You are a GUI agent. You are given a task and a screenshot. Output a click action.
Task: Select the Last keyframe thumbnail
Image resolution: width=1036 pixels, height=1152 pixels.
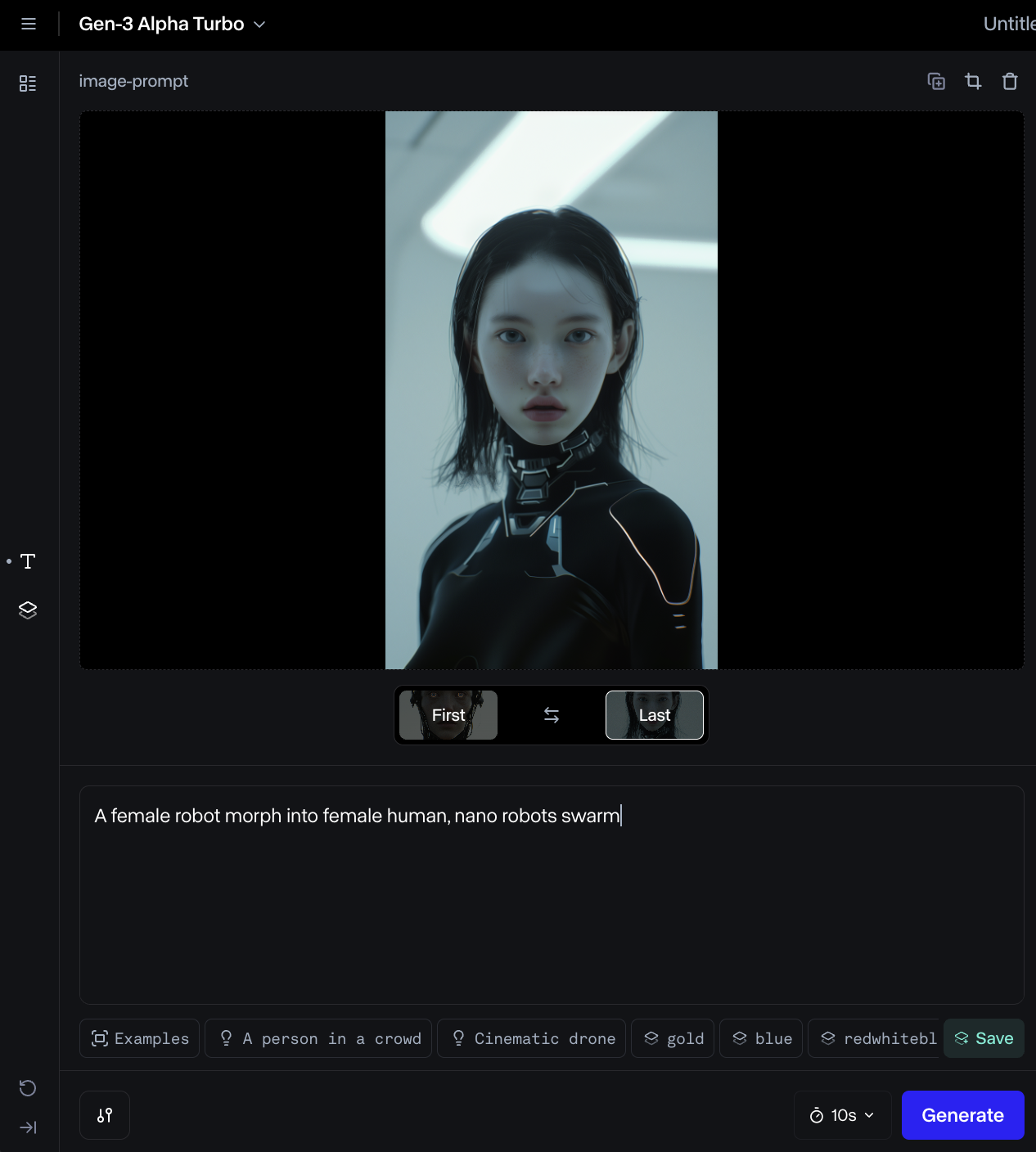coord(654,714)
